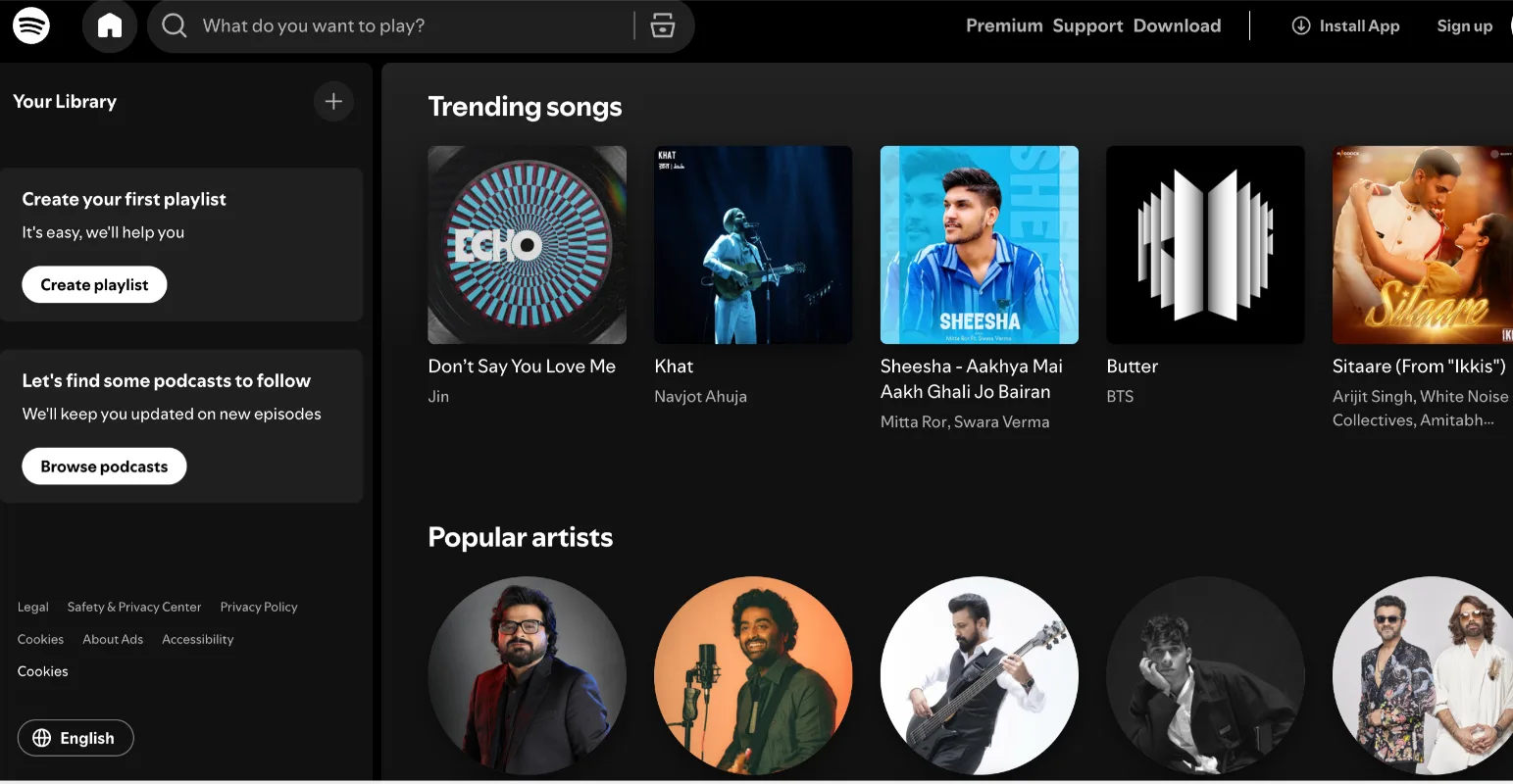The height and width of the screenshot is (784, 1513).
Task: Click artist name Jin
Action: coord(438,396)
